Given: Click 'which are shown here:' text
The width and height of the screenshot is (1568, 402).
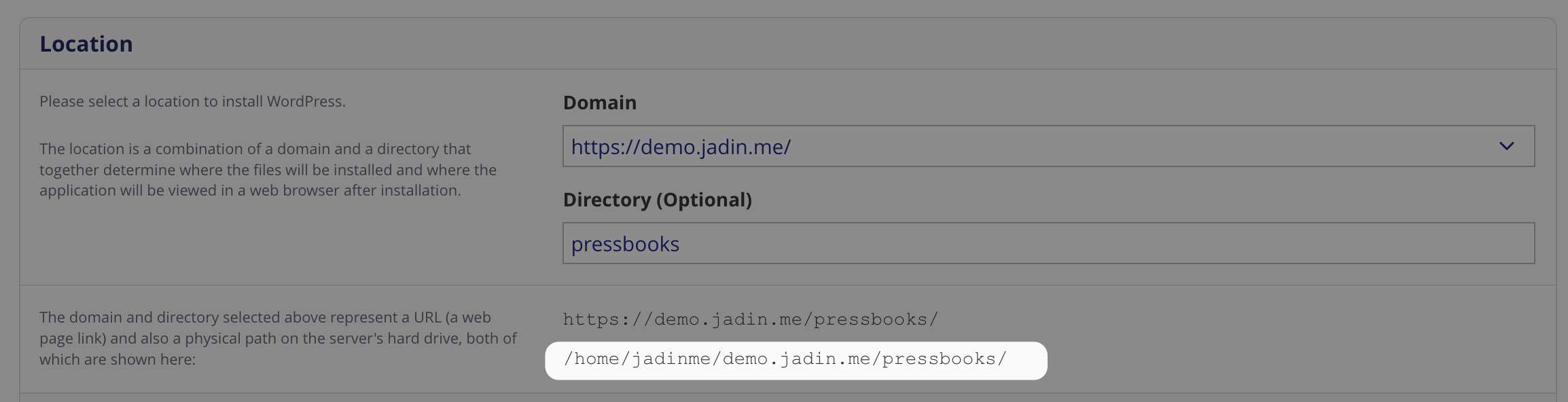Looking at the screenshot, I should [118, 359].
